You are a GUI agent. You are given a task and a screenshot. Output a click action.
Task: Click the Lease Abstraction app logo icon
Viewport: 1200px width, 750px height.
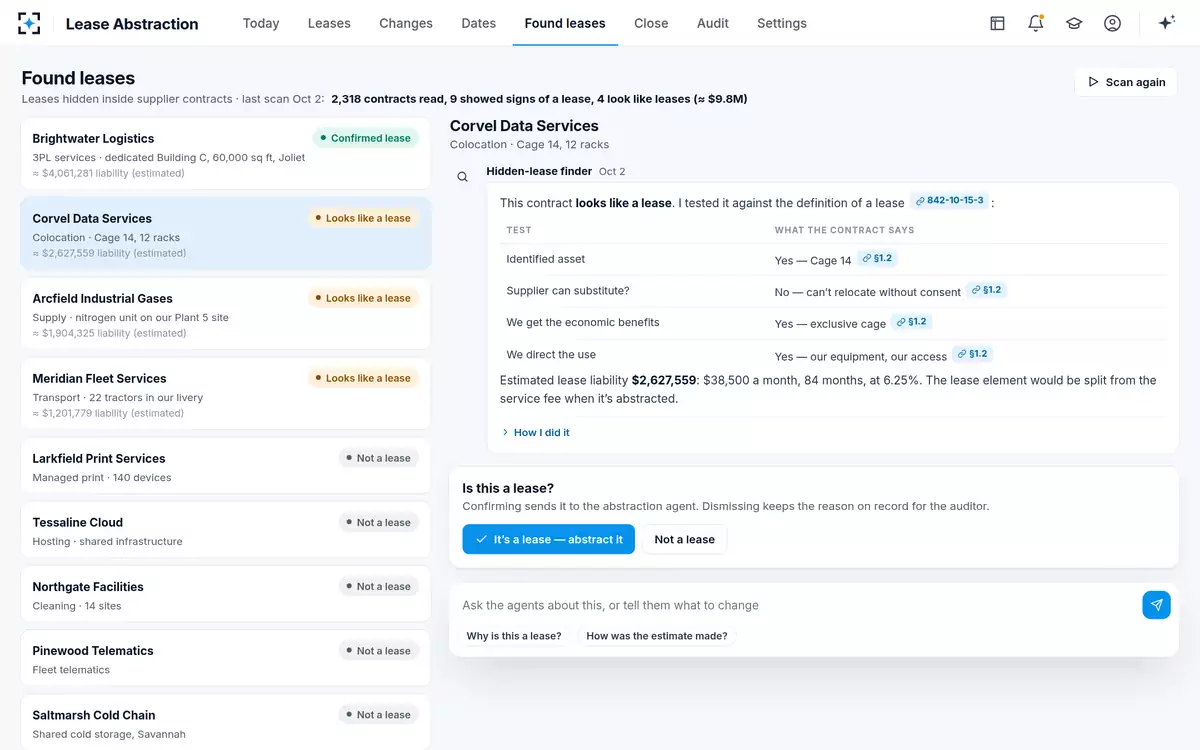click(30, 23)
